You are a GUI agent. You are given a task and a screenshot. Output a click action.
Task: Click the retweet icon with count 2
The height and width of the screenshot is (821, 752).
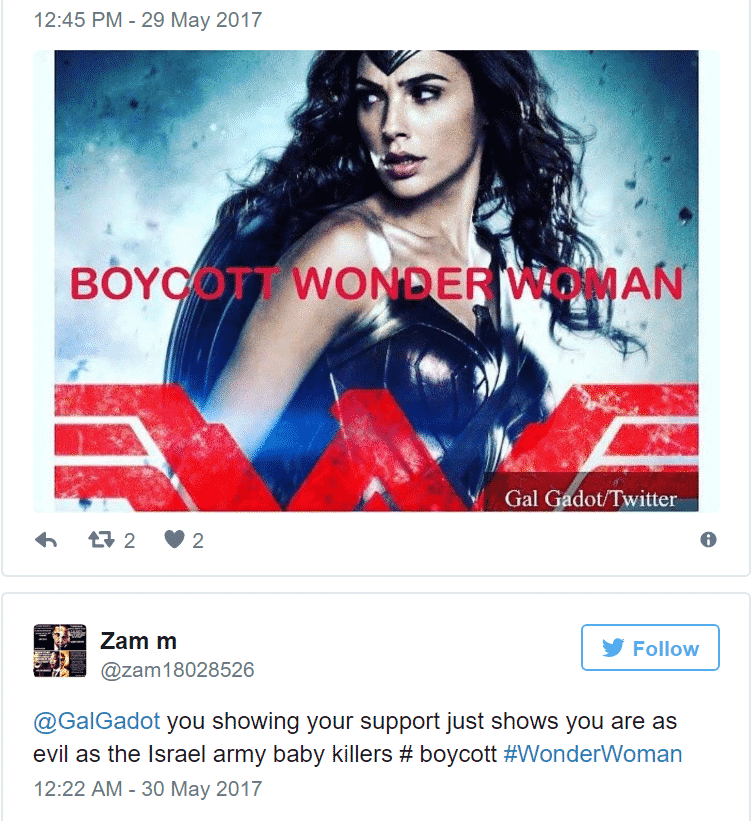pos(101,539)
